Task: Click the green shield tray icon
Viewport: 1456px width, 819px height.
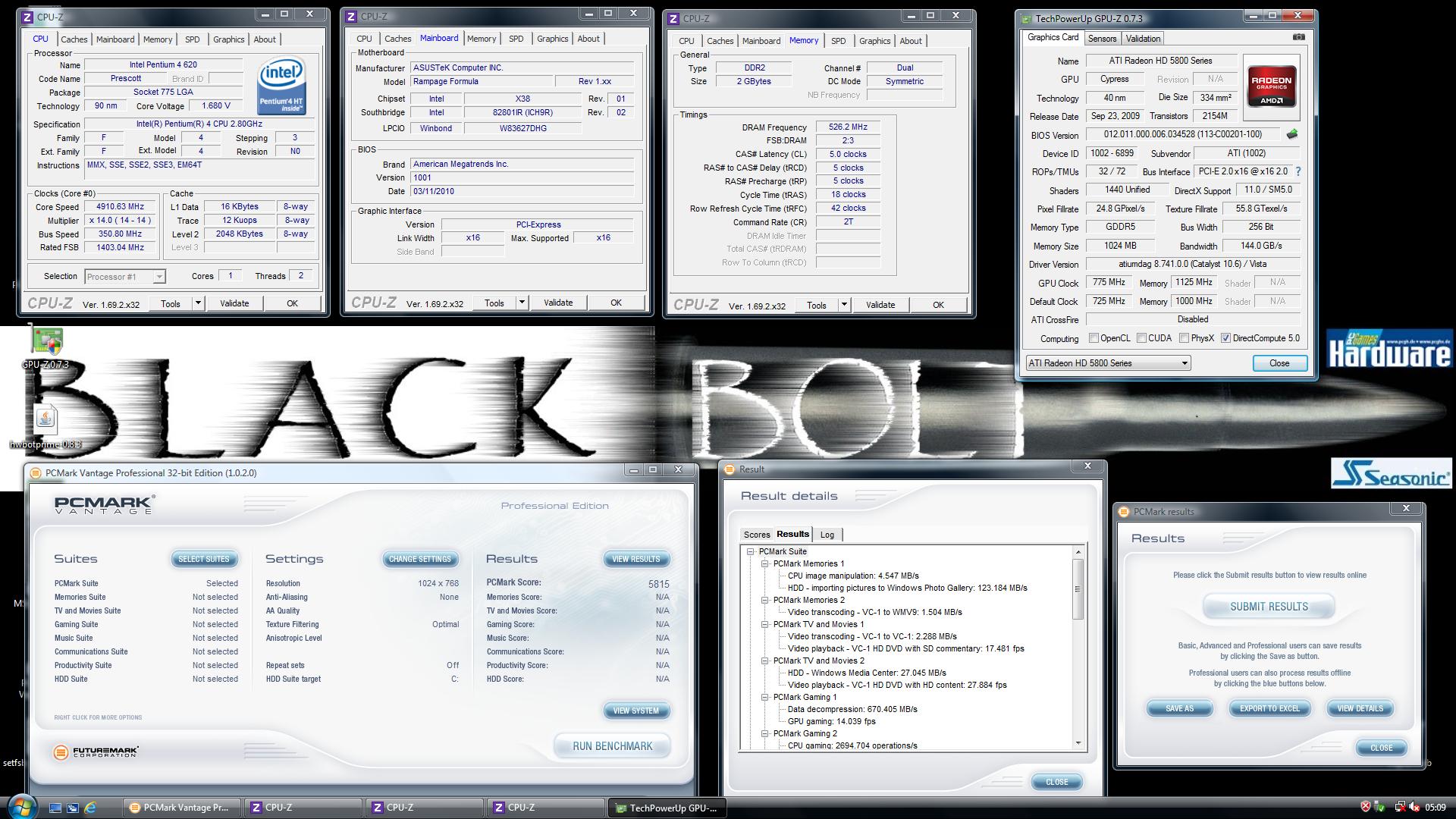Action: [x=1379, y=807]
